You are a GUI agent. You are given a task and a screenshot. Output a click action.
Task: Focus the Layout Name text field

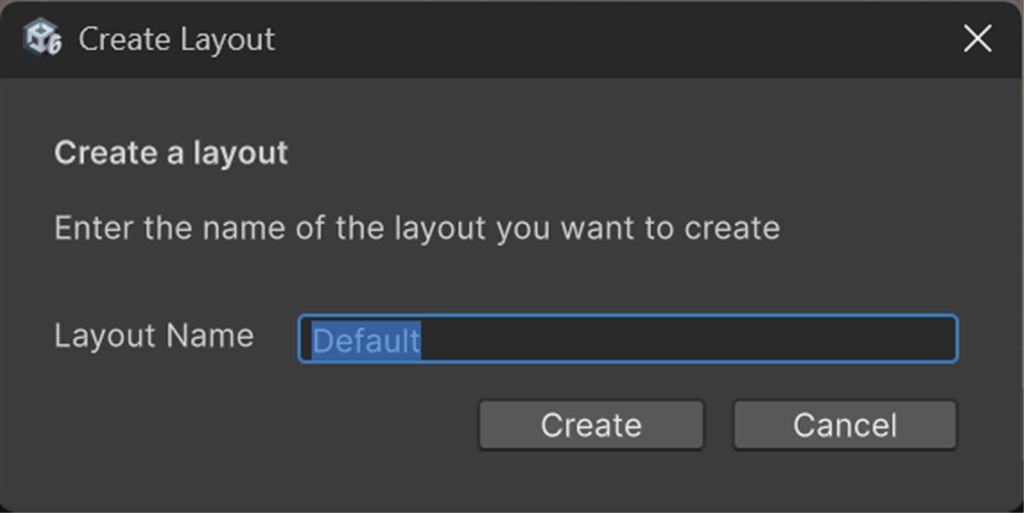[x=627, y=339]
